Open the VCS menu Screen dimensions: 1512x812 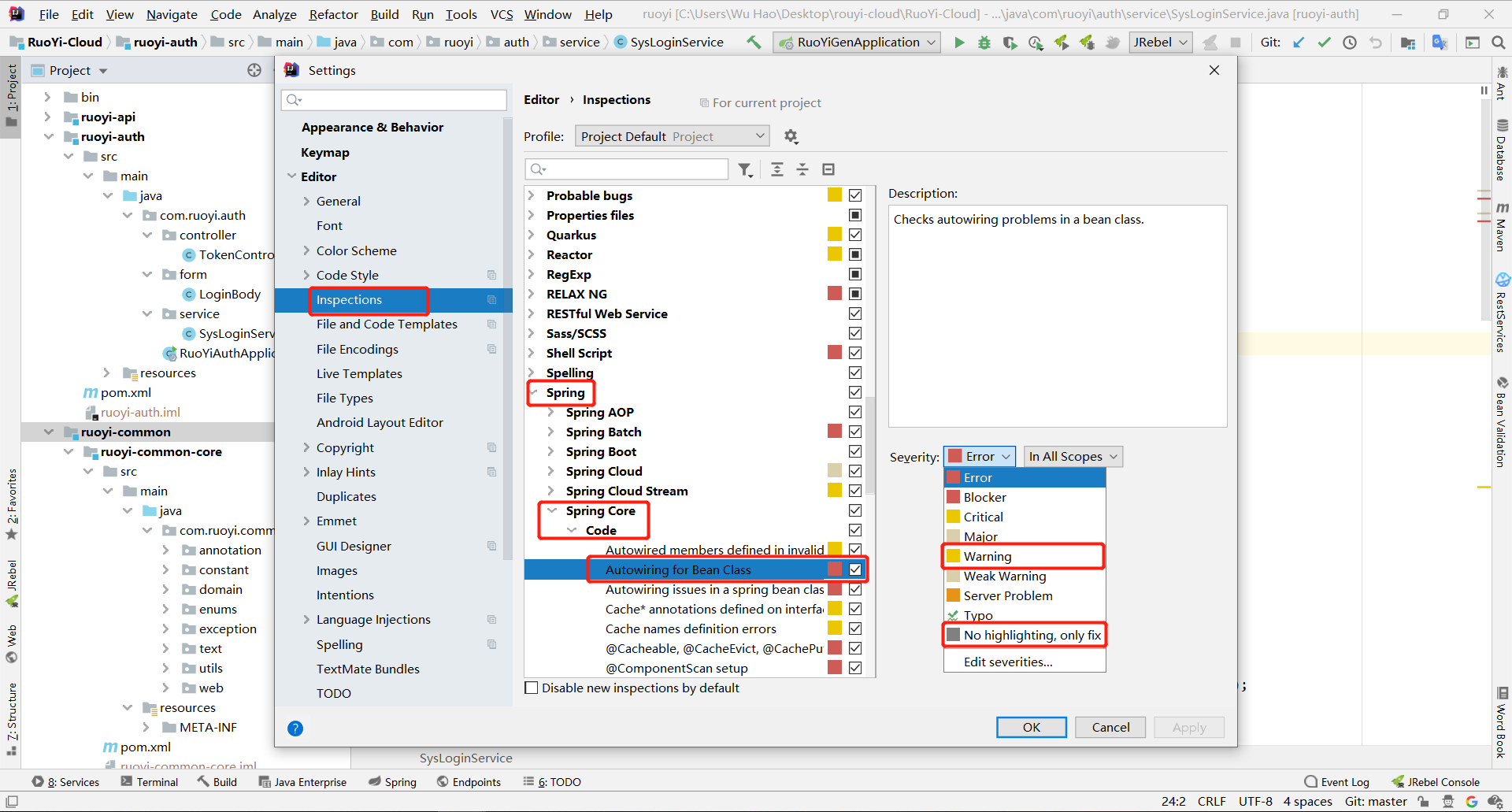pyautogui.click(x=501, y=14)
